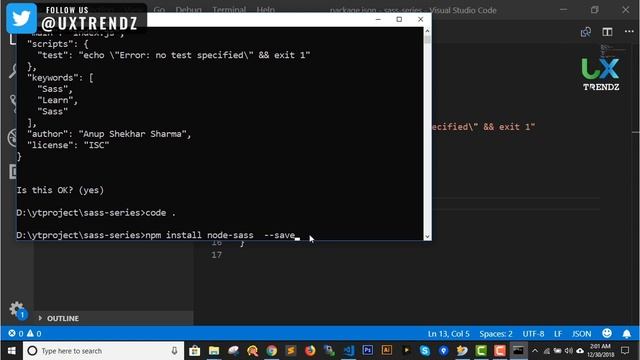Click the OneDrive cloud icon in system tray
The height and width of the screenshot is (360, 640).
580,351
